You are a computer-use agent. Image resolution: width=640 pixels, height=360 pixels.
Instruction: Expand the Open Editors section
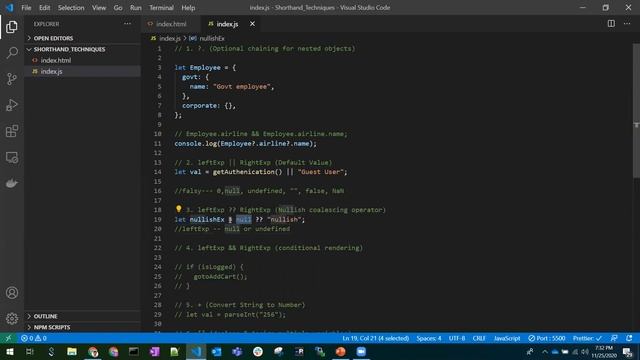pyautogui.click(x=82, y=38)
